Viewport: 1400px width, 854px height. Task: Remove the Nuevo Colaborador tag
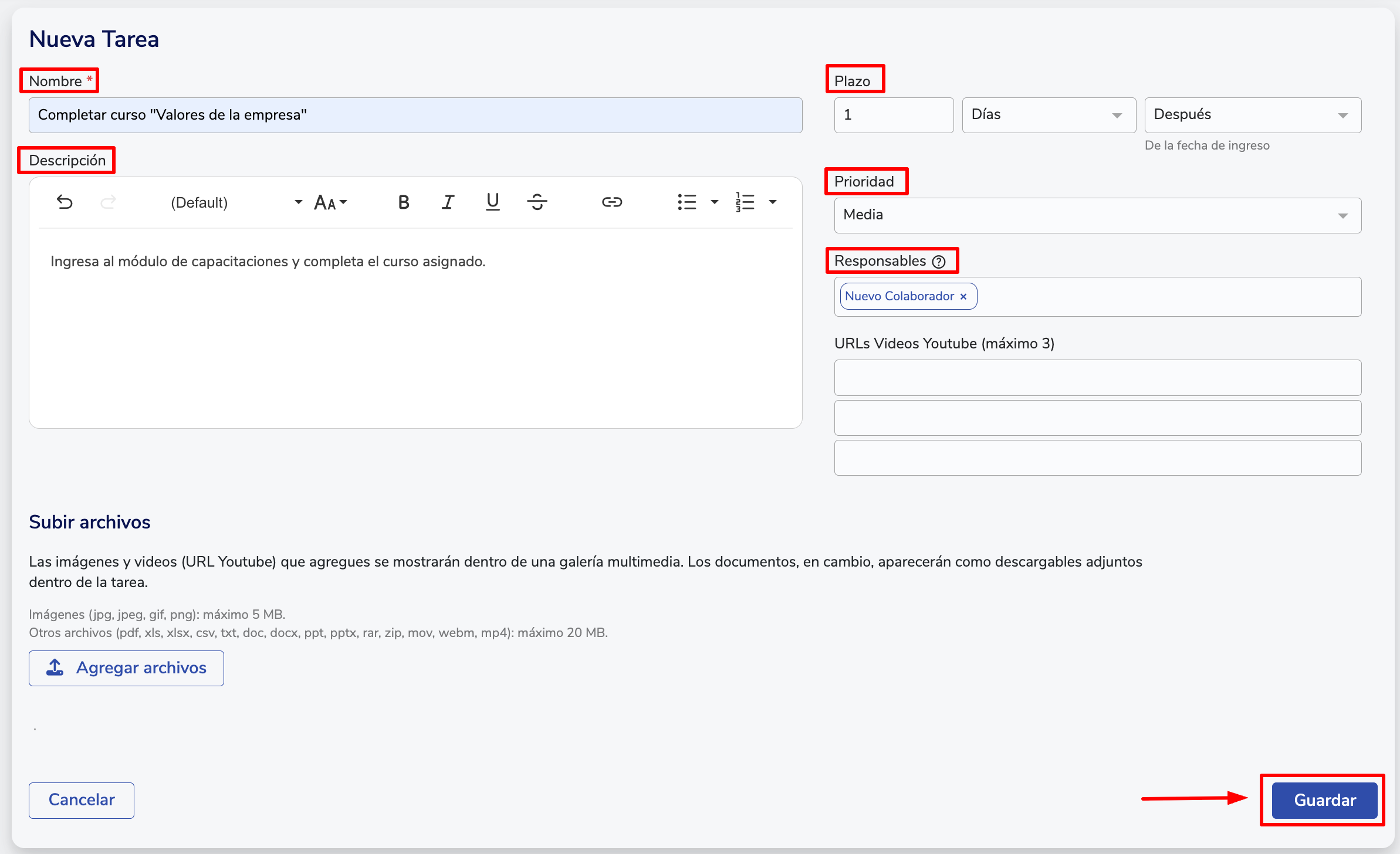pyautogui.click(x=963, y=297)
